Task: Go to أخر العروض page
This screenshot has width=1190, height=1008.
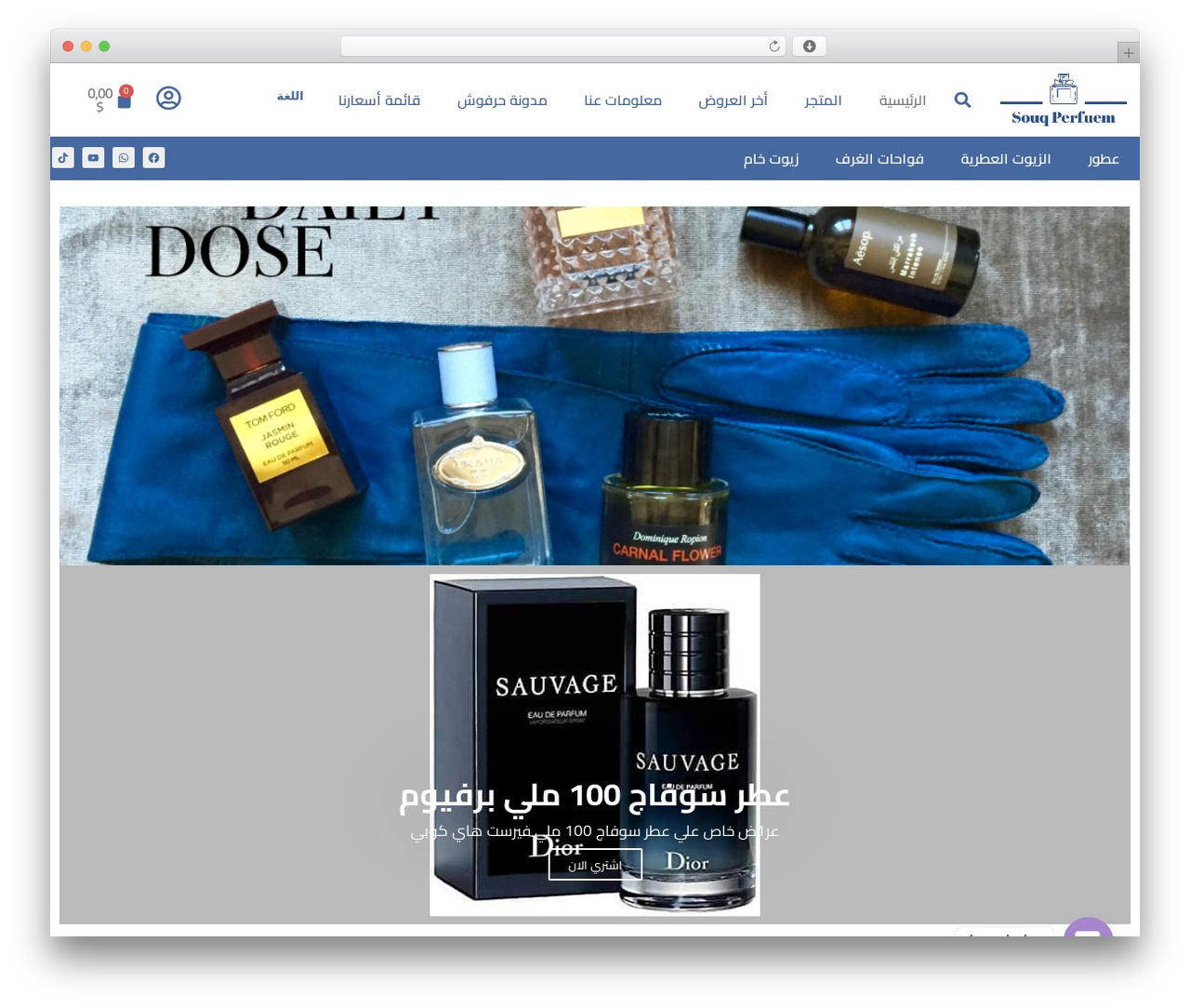Action: (x=733, y=99)
